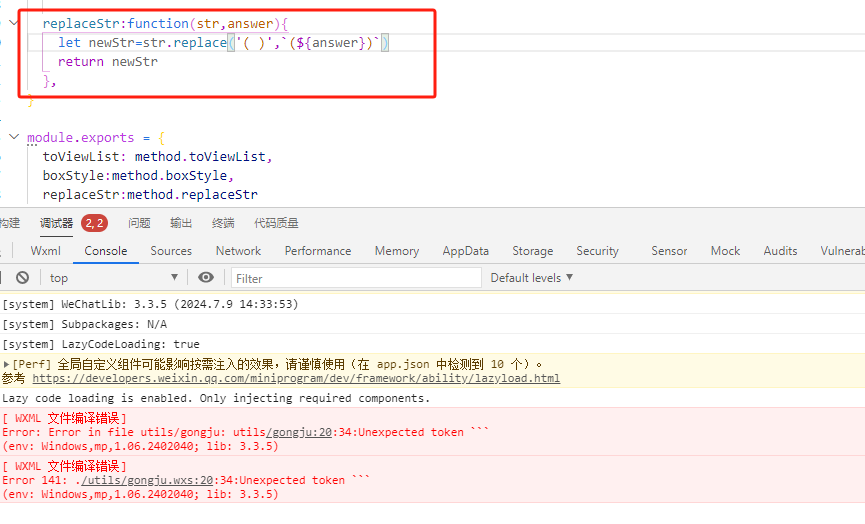Screen dimensions: 865x524
Task: Switch to the 终端 panel tab
Action: [223, 223]
